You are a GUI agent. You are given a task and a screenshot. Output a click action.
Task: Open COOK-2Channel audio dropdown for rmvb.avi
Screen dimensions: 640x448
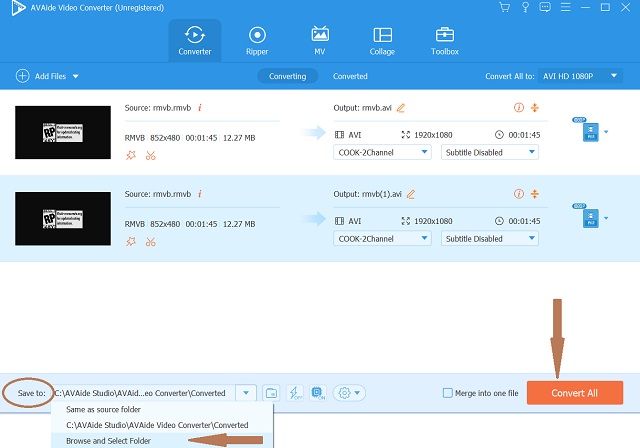click(x=382, y=152)
